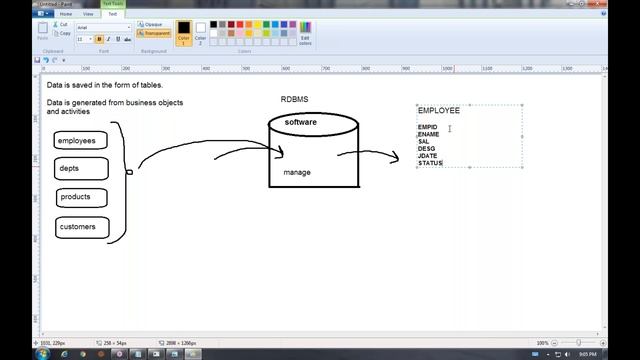Pick the indigo swatch in the top row
Image resolution: width=640 pixels, height=360 pixels.
284,24
